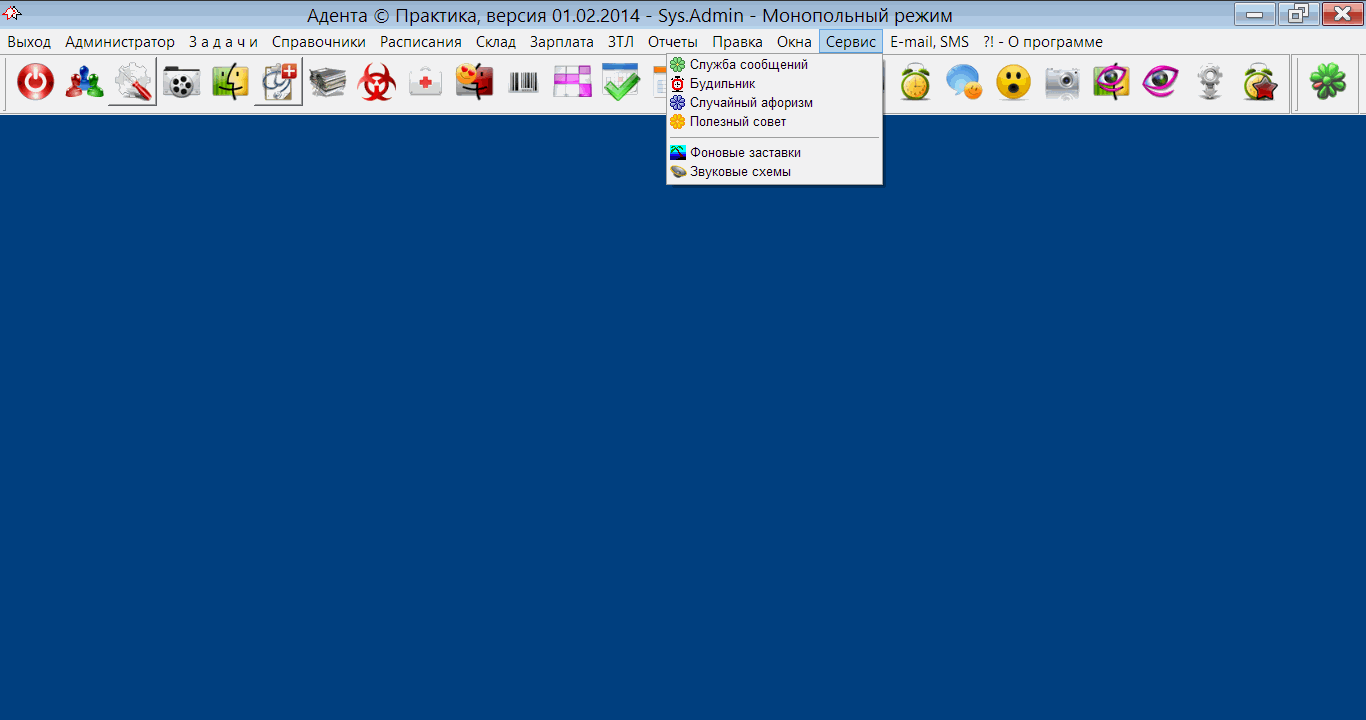
Task: Click the calendar with green checkmark icon
Action: click(621, 83)
